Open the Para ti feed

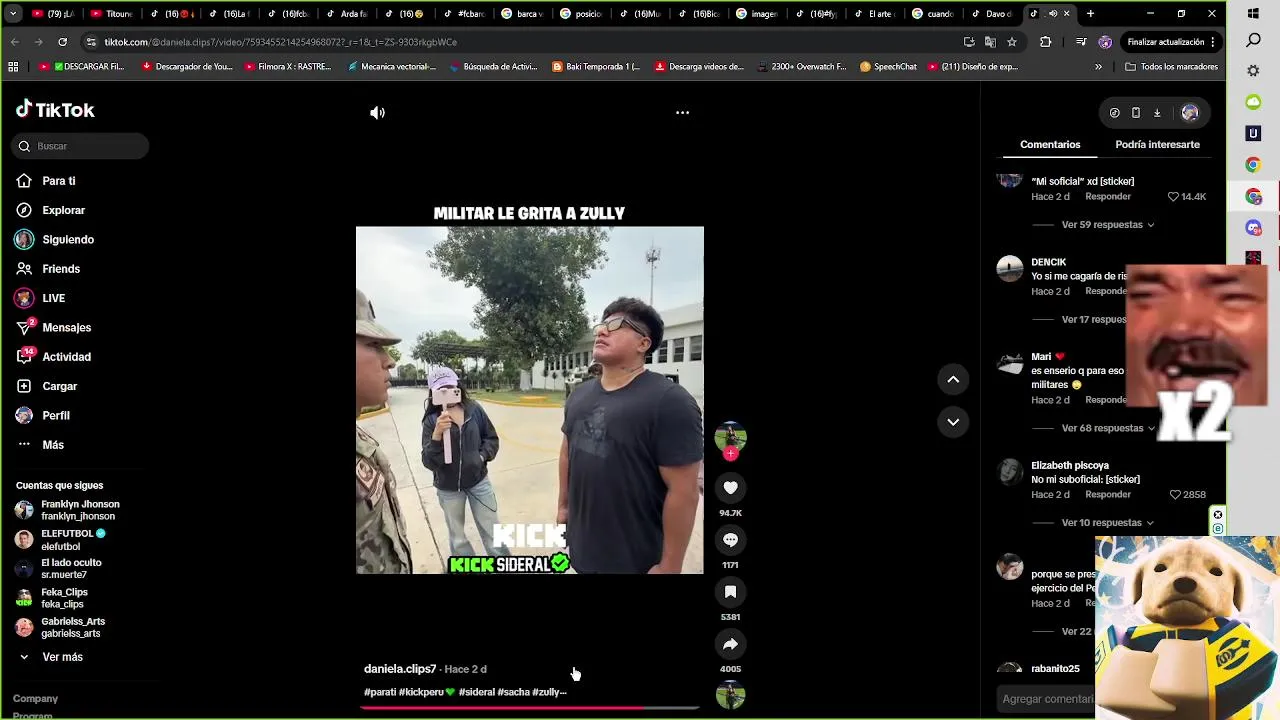pyautogui.click(x=59, y=181)
